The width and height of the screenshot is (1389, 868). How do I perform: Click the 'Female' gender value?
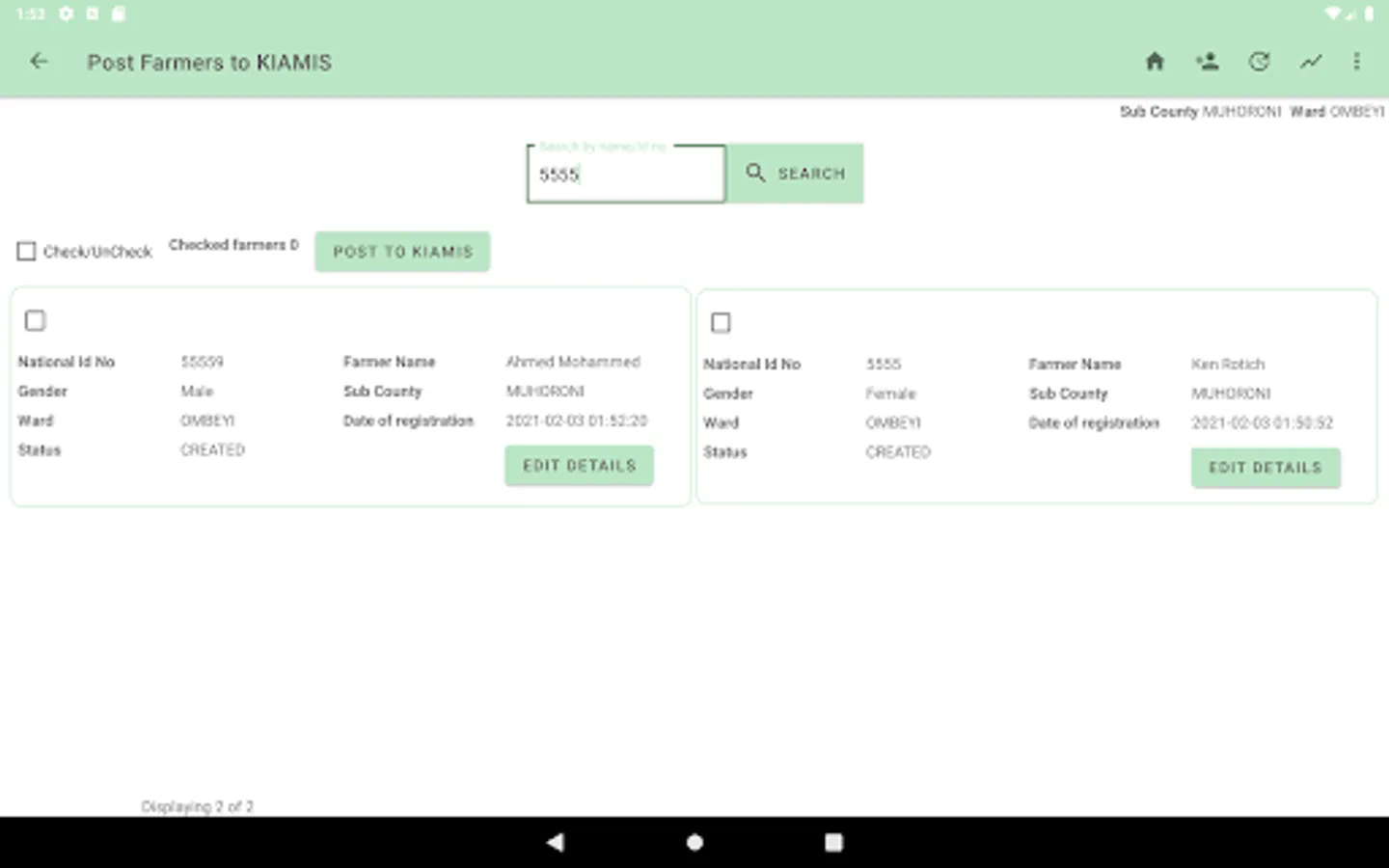tap(890, 393)
